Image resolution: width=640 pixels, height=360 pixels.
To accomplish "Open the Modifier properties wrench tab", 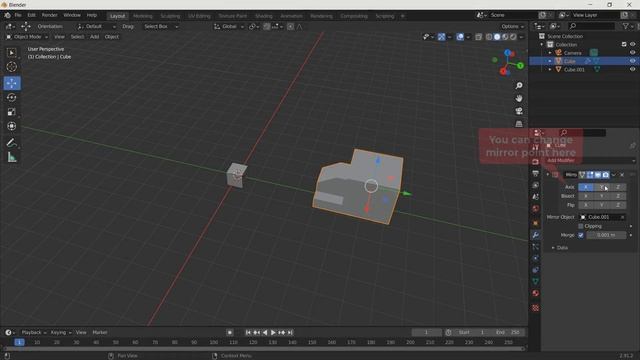I will point(536,235).
